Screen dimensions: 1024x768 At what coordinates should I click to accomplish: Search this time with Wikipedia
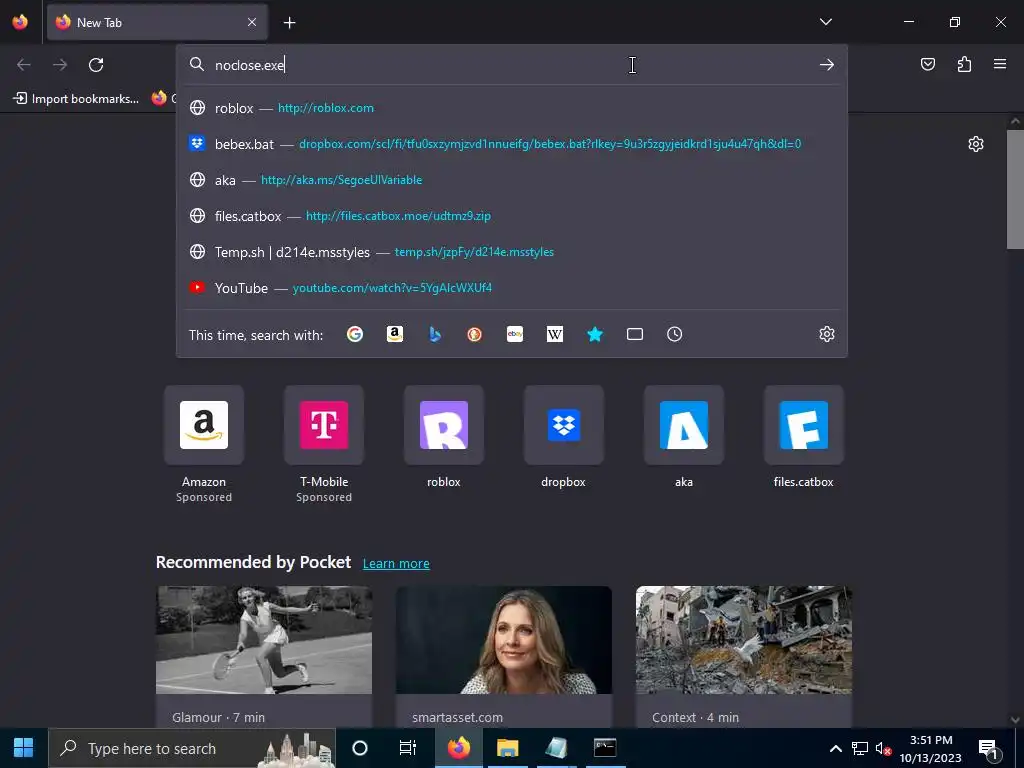(x=554, y=334)
